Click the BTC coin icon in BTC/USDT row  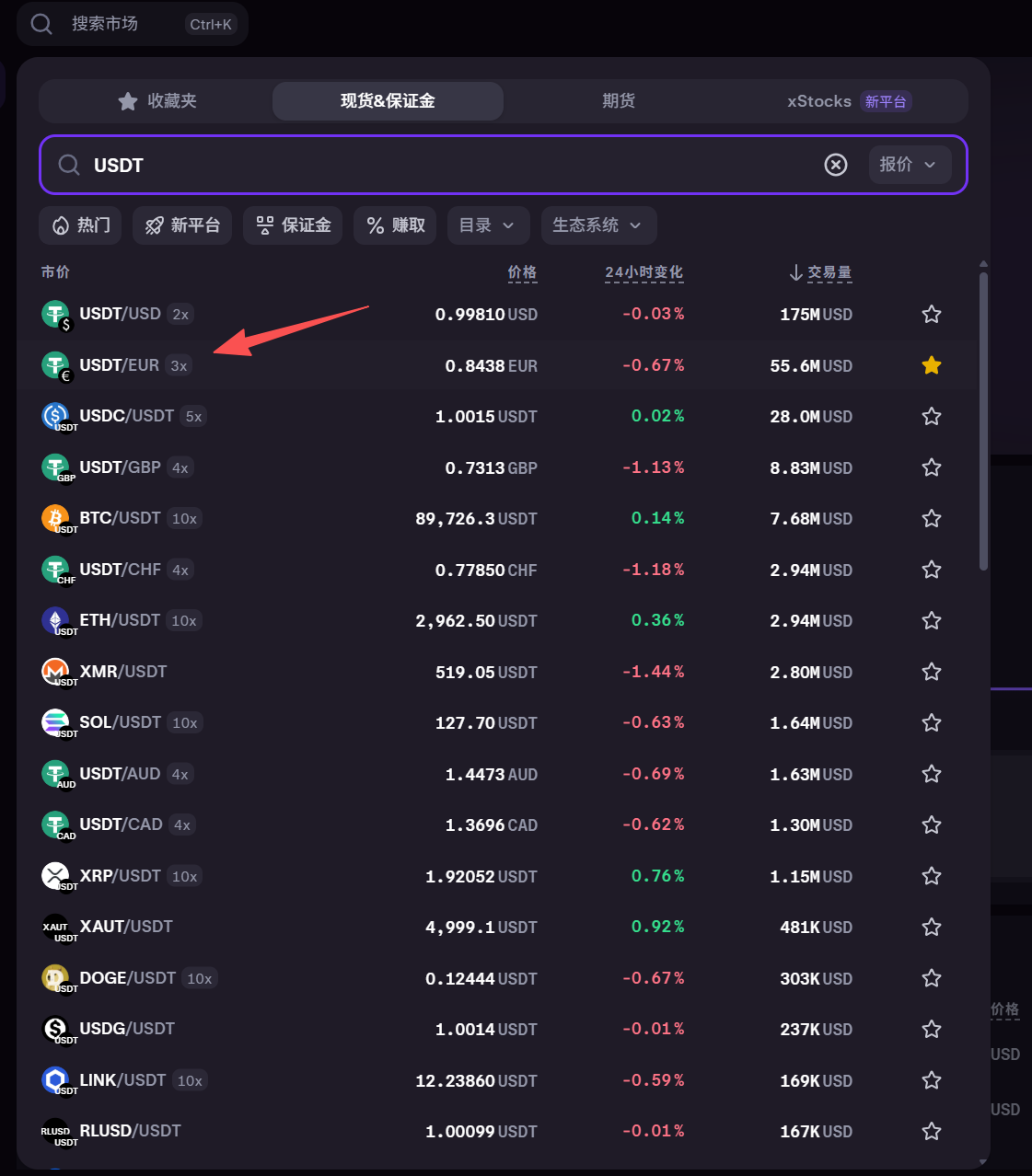tap(55, 517)
